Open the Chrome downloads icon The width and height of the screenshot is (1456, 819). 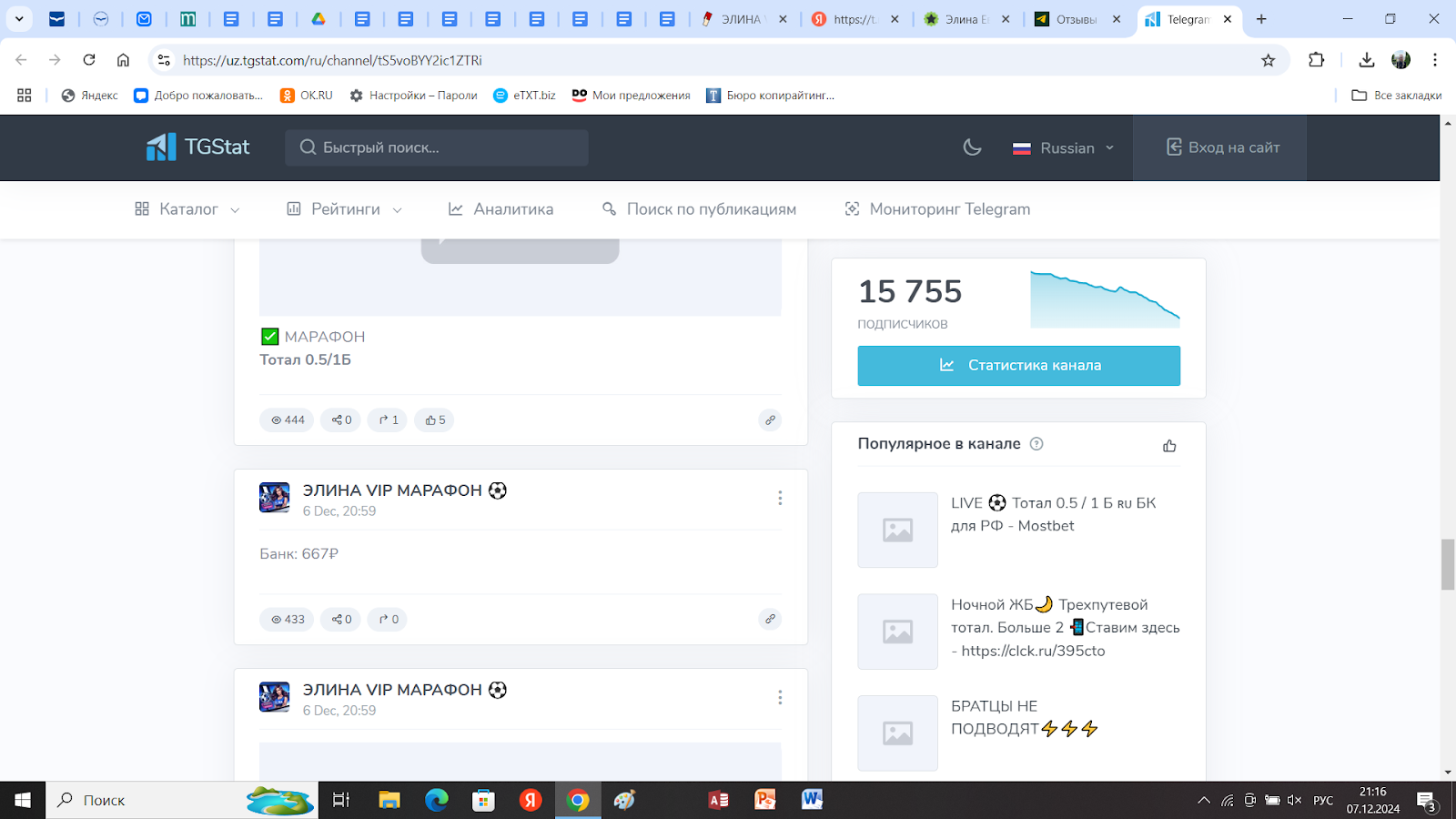(x=1366, y=60)
